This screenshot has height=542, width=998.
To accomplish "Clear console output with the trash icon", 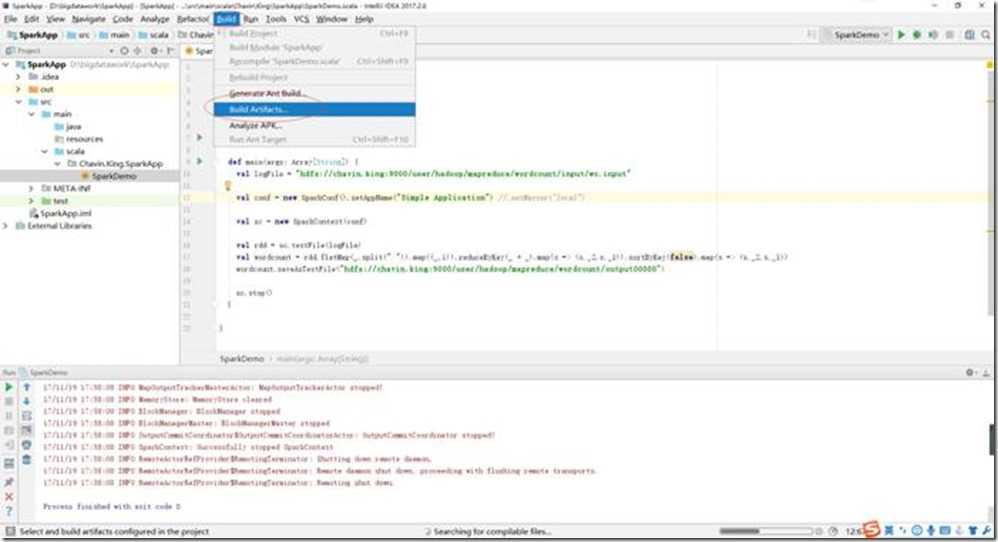I will [27, 459].
